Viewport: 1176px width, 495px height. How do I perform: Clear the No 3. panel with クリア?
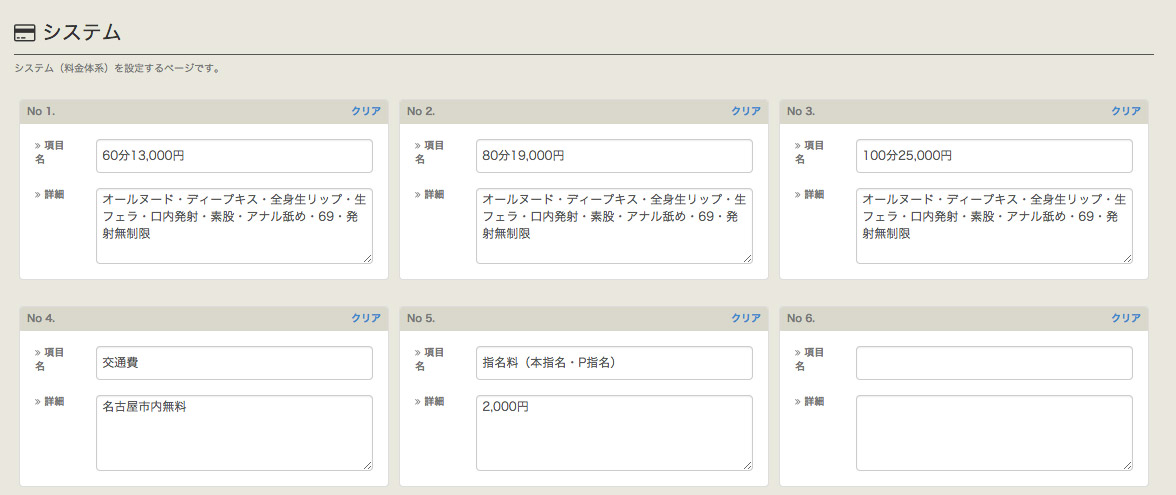(x=1126, y=111)
